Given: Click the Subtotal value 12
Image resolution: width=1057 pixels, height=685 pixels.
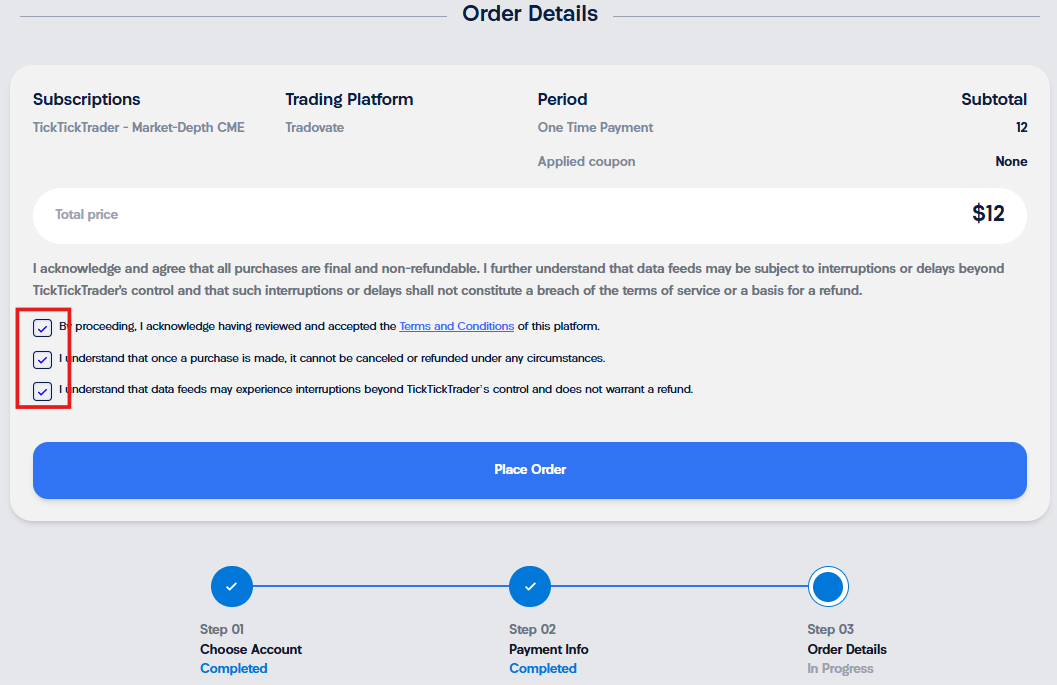Looking at the screenshot, I should click(x=1021, y=127).
